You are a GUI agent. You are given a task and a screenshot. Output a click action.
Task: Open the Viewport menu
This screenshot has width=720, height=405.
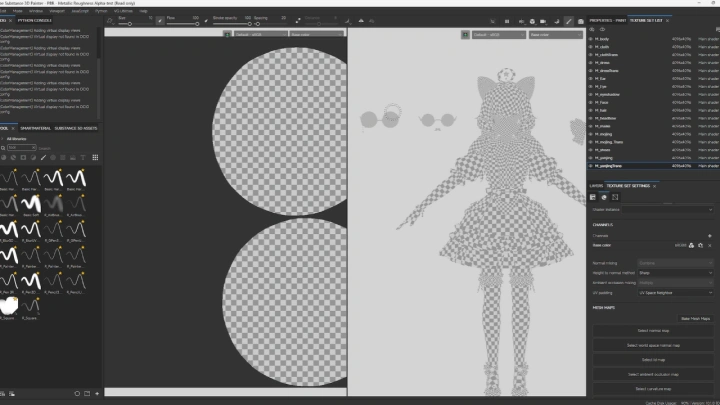click(x=57, y=11)
